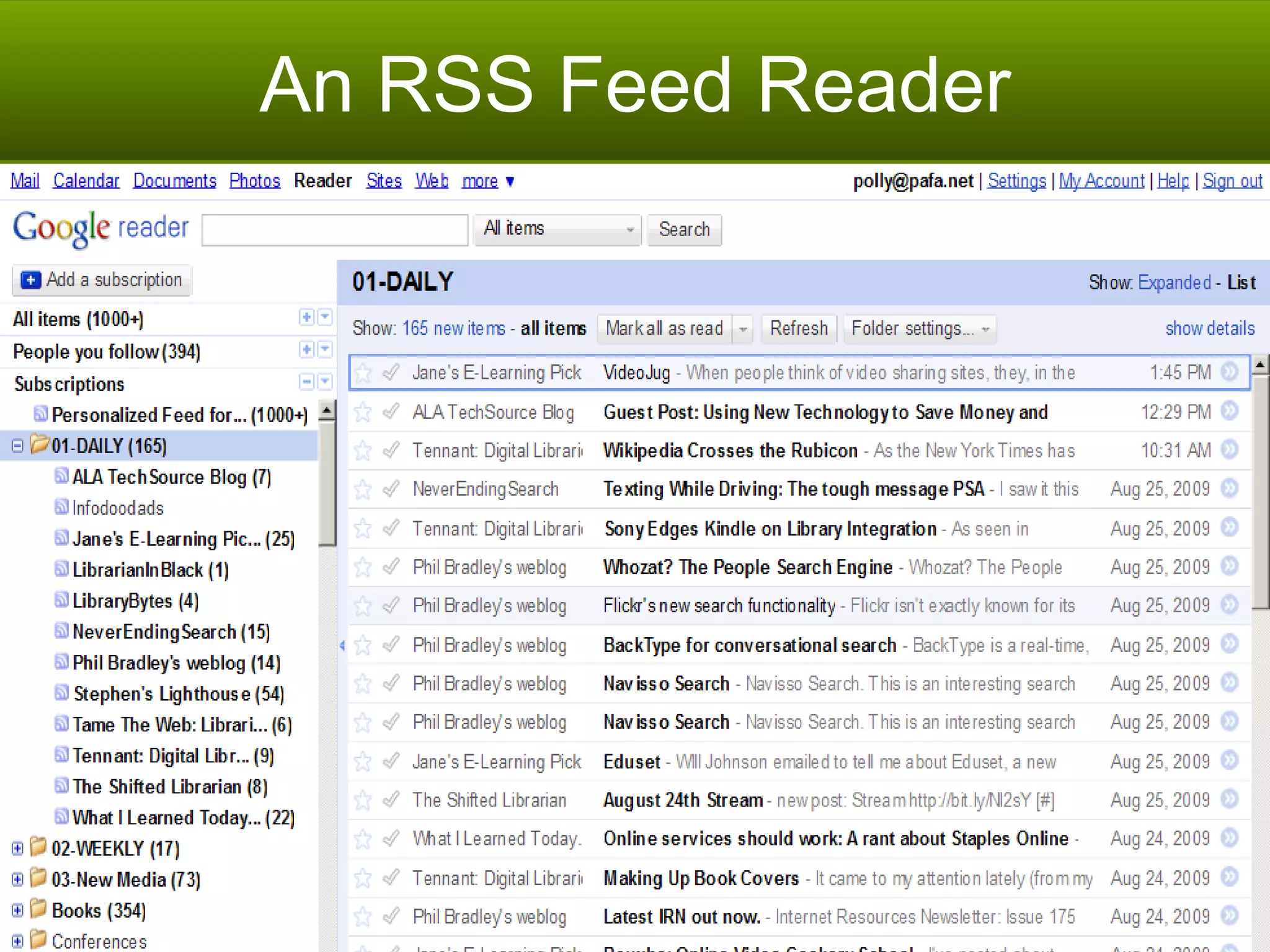This screenshot has width=1270, height=952.
Task: Open the Mark all as read dropdown arrow
Action: tap(742, 328)
